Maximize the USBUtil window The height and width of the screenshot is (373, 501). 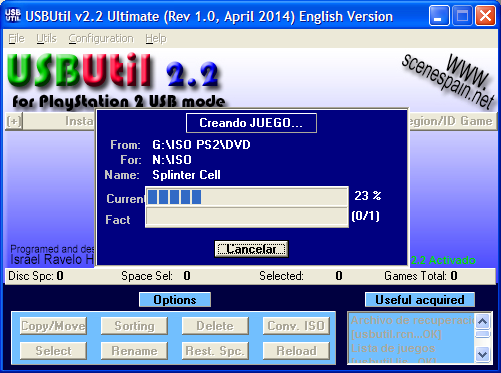tap(462, 16)
